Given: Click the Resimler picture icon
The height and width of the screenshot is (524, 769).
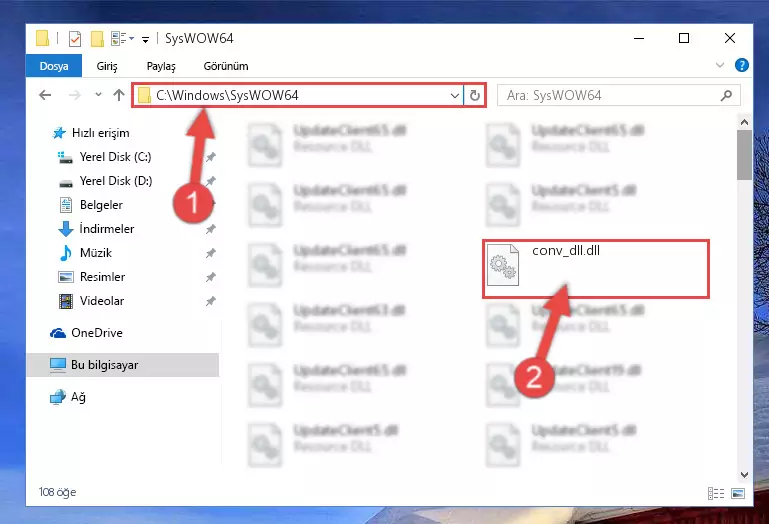Looking at the screenshot, I should pyautogui.click(x=66, y=277).
